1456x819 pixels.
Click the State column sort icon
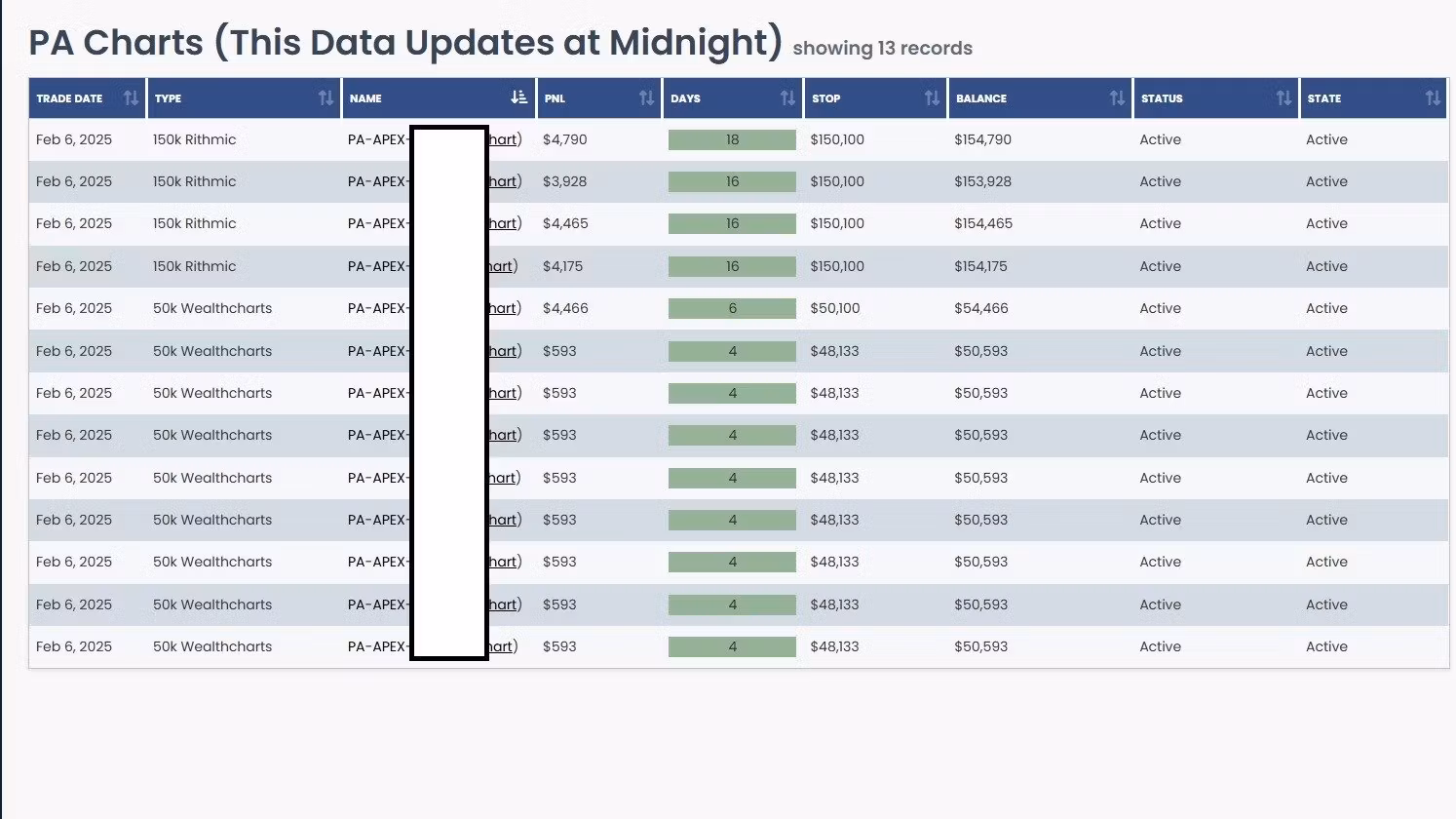(x=1432, y=98)
